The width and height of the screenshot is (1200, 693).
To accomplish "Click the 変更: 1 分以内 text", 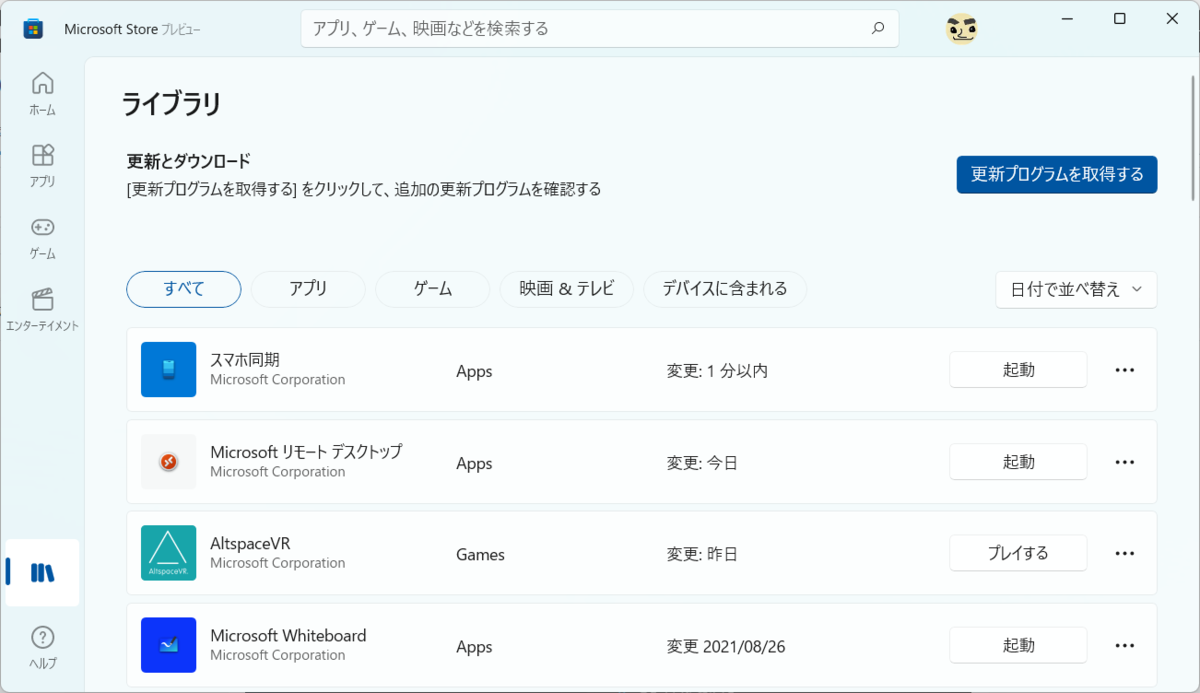I will tap(717, 371).
